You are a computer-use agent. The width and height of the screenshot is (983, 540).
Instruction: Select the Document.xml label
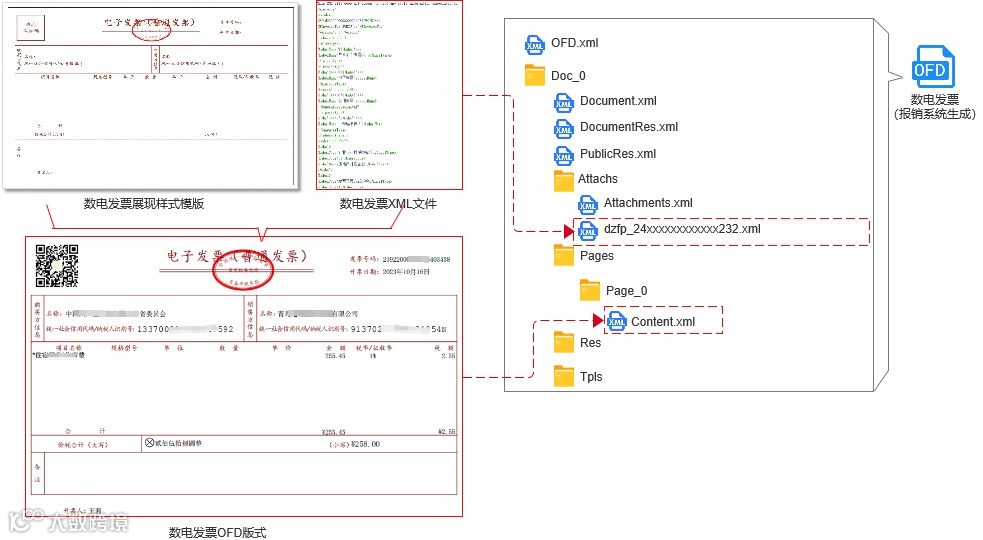[618, 101]
